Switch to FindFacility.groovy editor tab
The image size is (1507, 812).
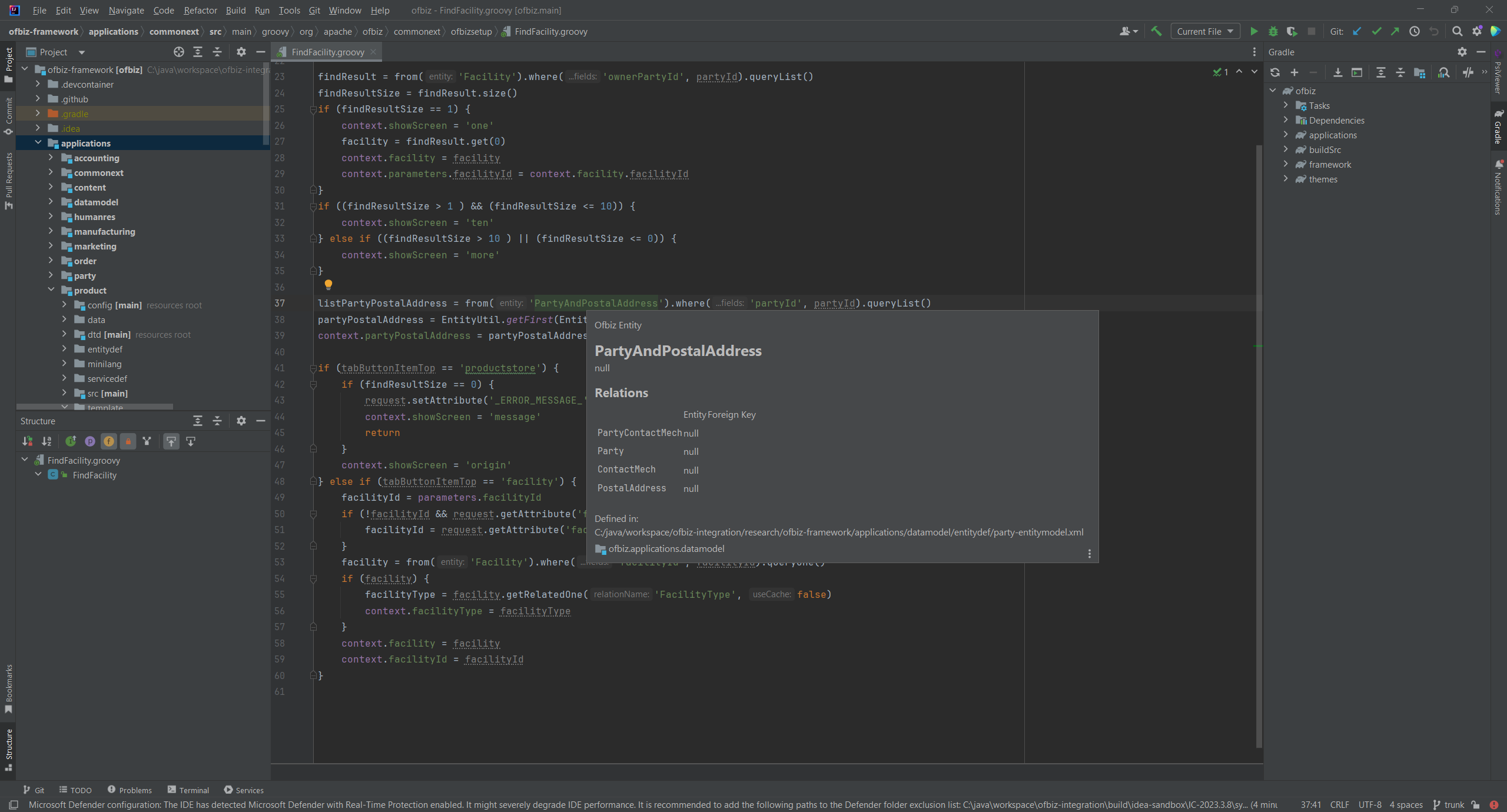[x=327, y=52]
